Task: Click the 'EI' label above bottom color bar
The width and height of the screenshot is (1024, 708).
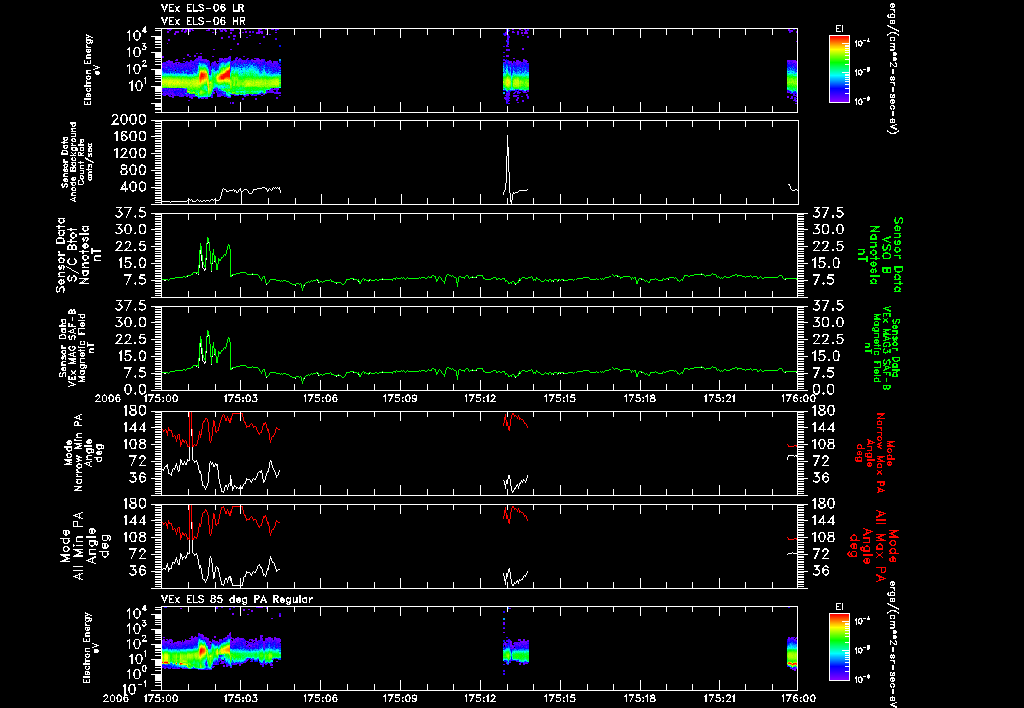Action: click(839, 607)
